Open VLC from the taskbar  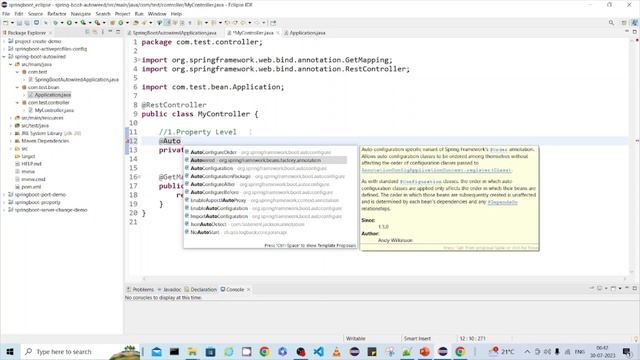[x=336, y=351]
